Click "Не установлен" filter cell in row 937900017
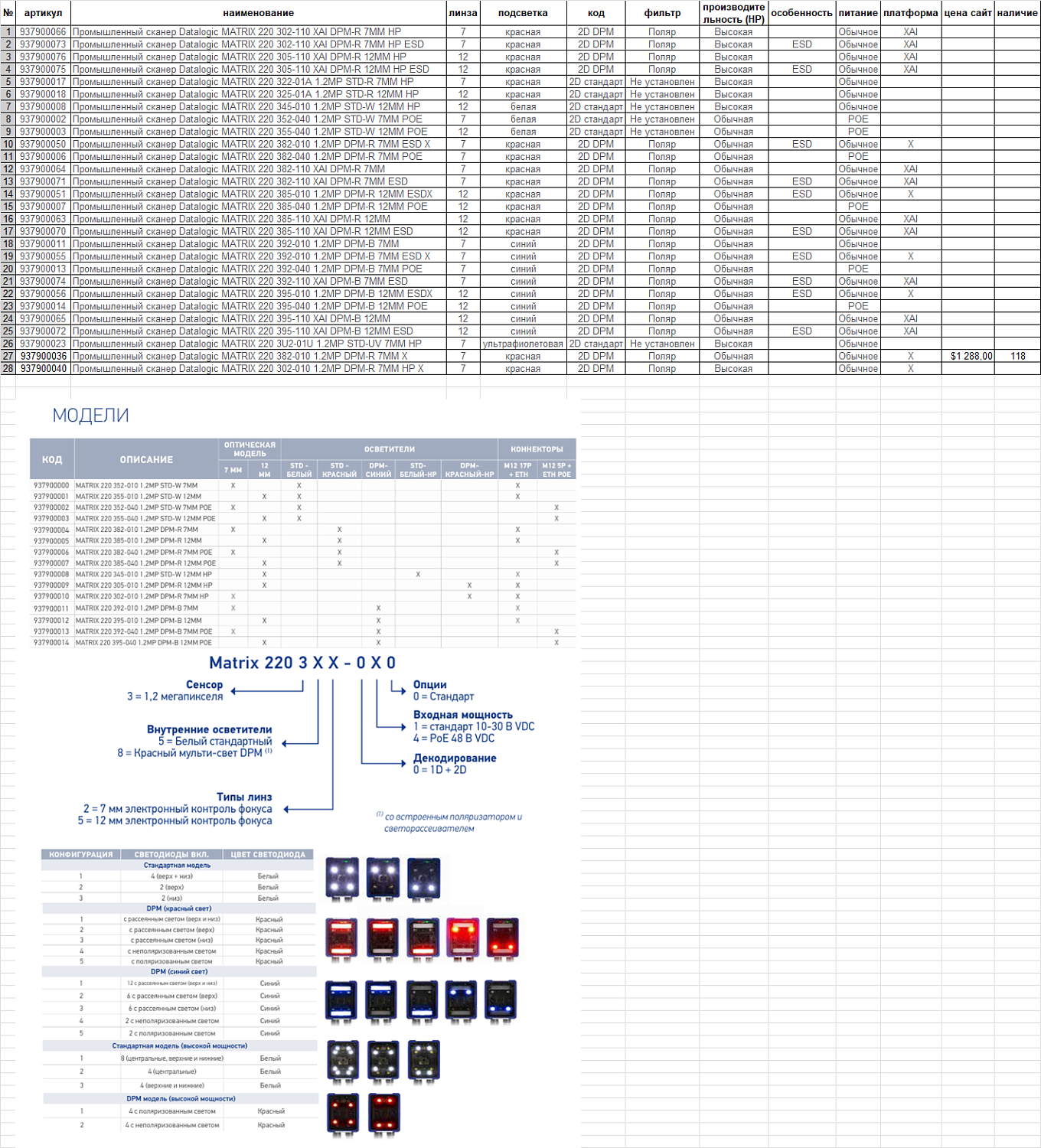The height and width of the screenshot is (1148, 1041). click(x=663, y=82)
